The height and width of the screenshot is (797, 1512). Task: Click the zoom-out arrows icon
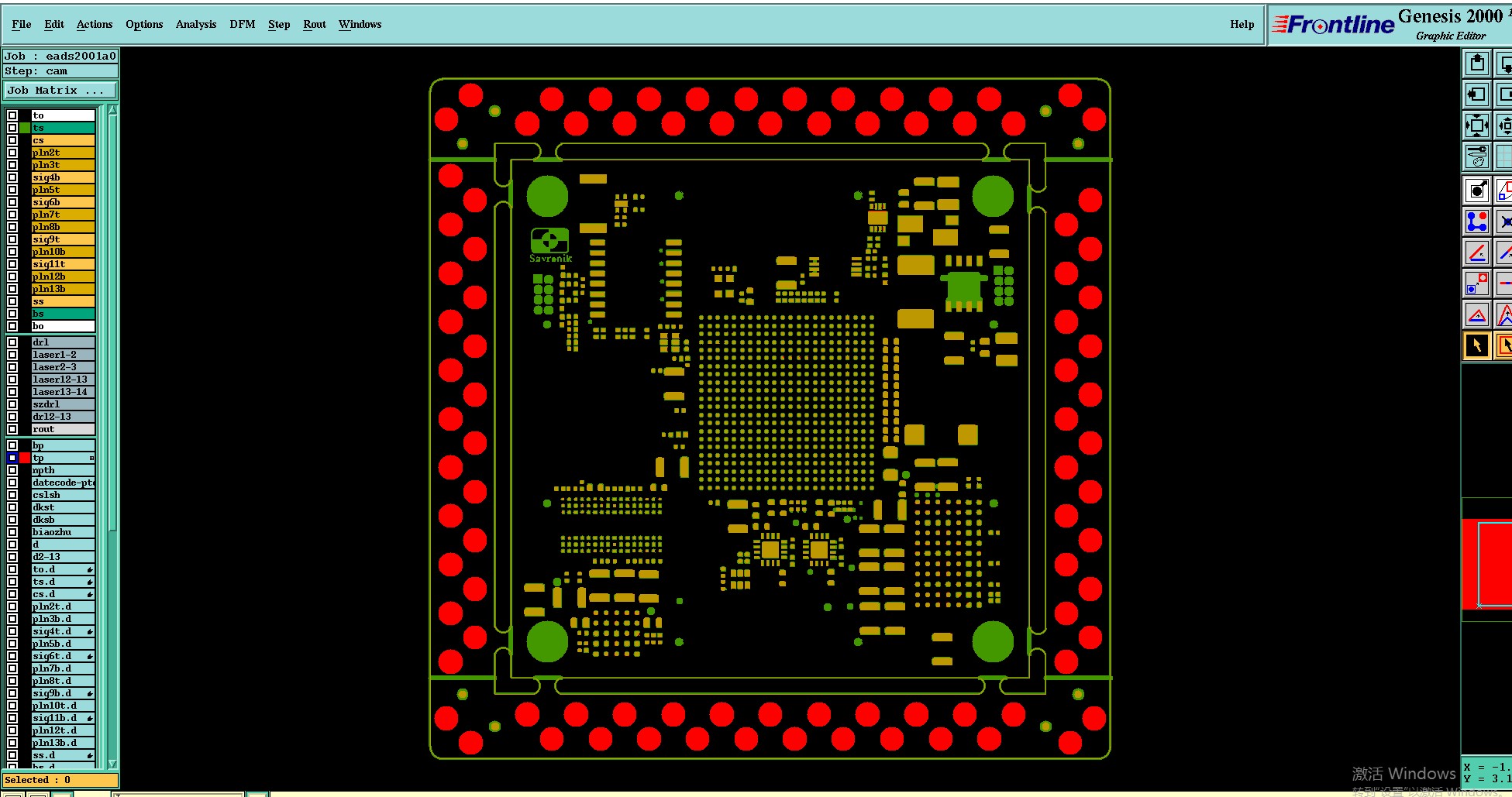[x=1504, y=125]
